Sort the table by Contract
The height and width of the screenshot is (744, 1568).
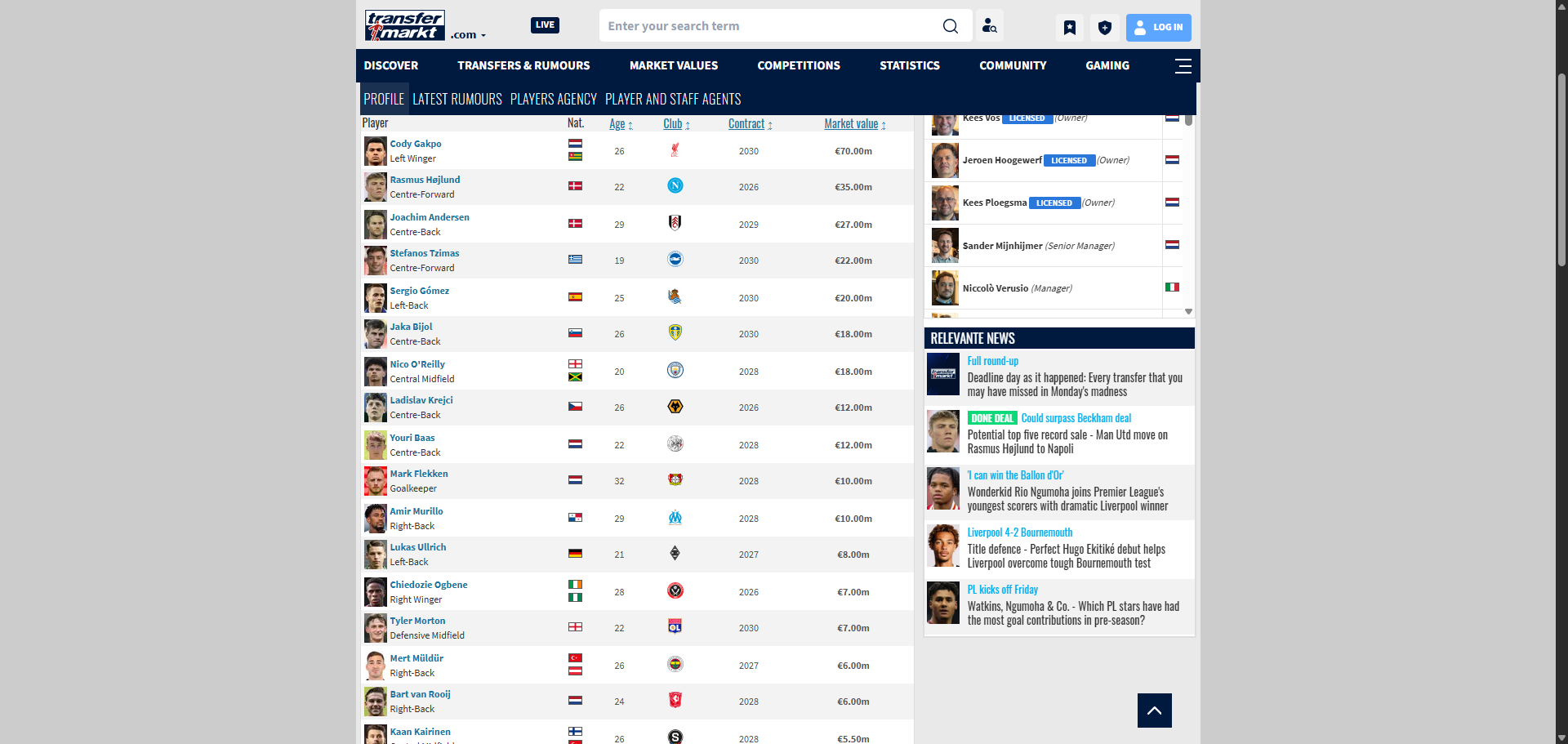[750, 124]
